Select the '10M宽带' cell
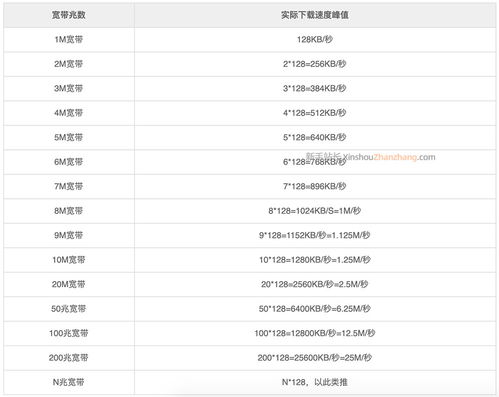 pos(69,260)
